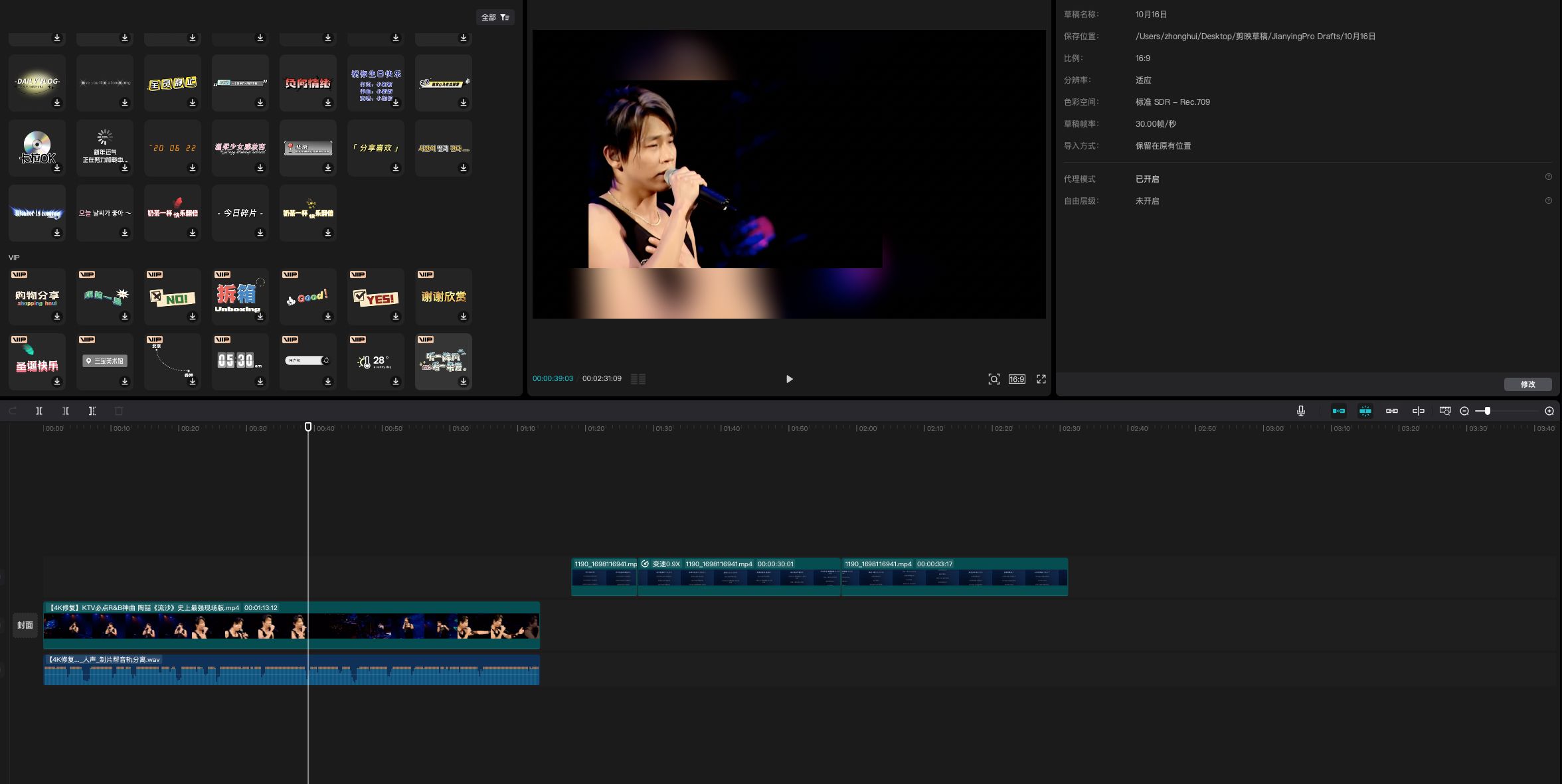Click the 保留在原有位置 import value
This screenshot has width=1562, height=784.
coord(1164,146)
